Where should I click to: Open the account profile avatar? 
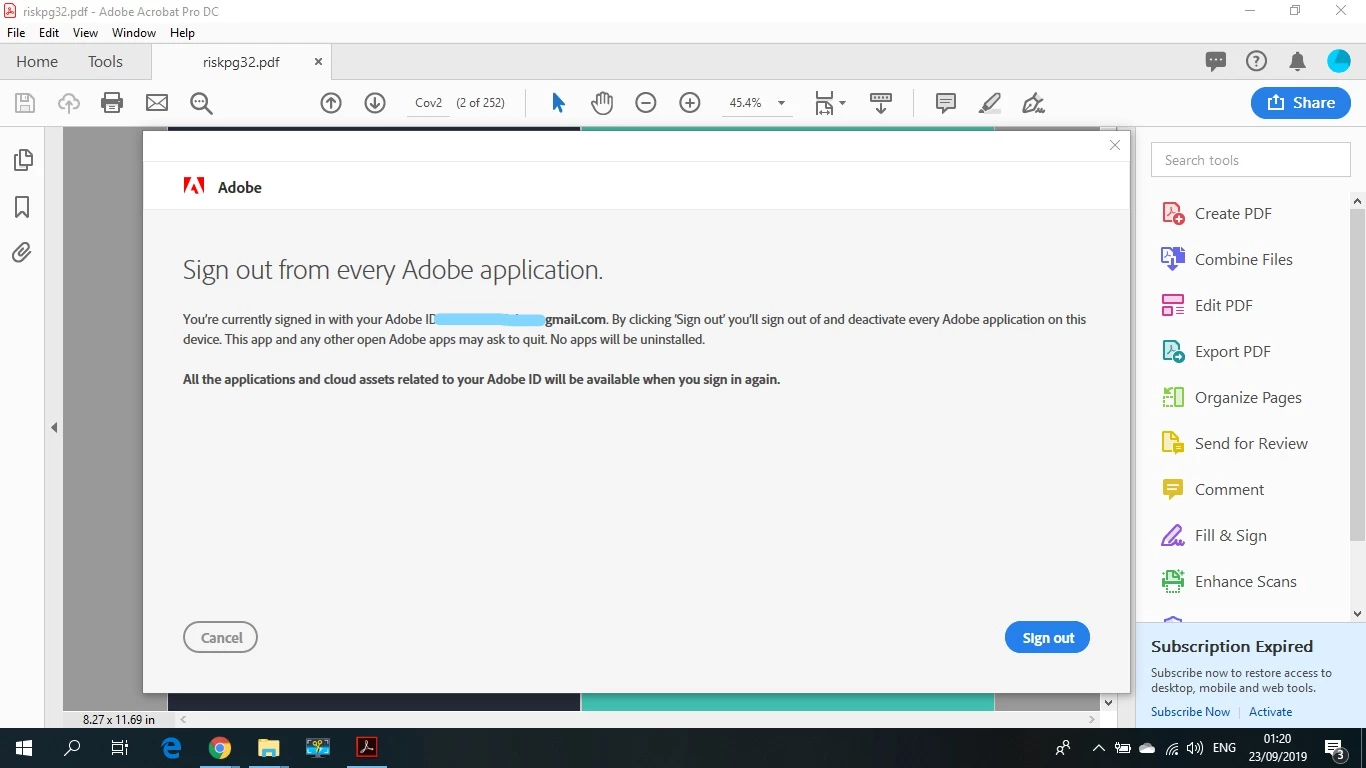1339,61
